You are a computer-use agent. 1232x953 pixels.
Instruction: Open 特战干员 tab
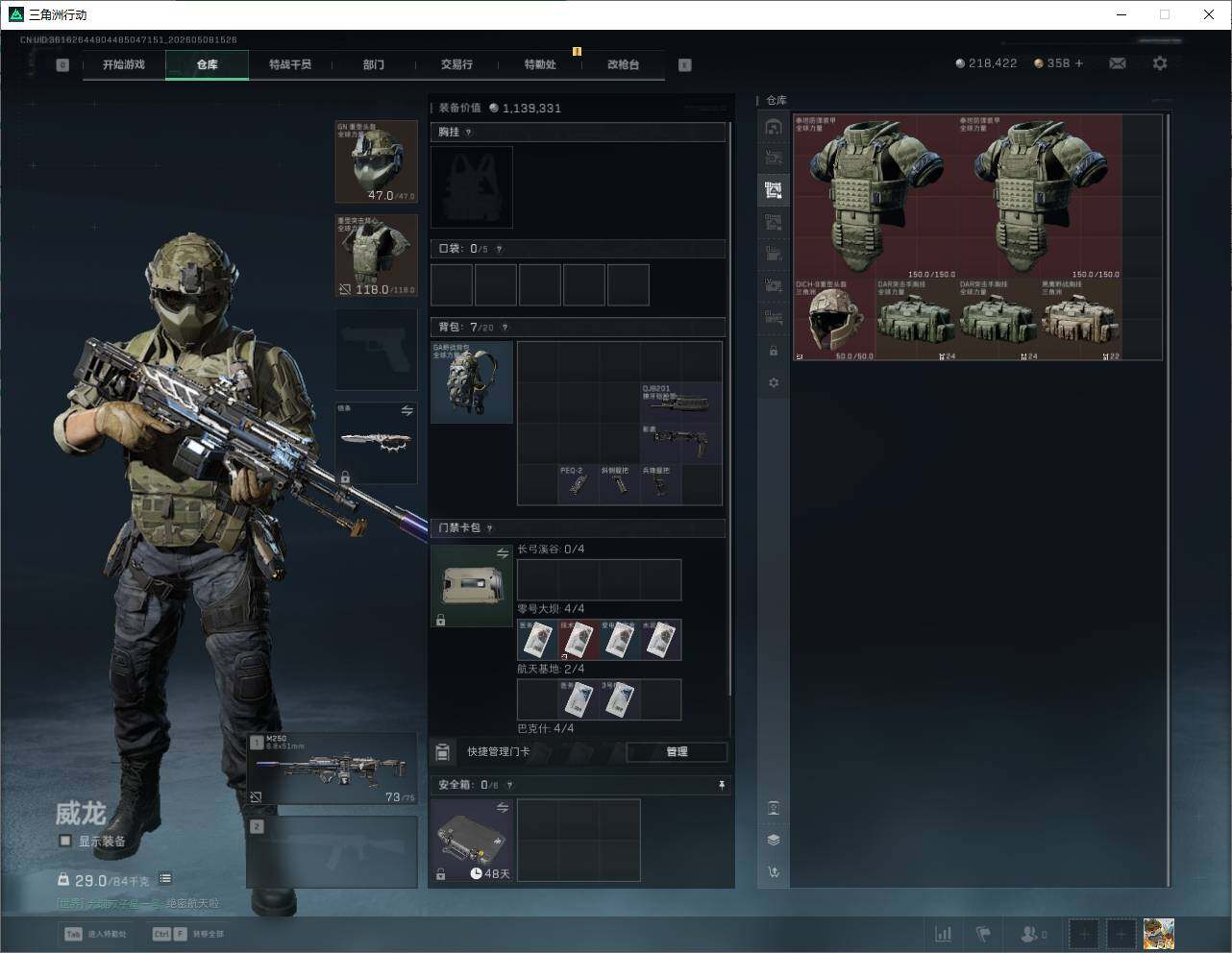pyautogui.click(x=290, y=64)
